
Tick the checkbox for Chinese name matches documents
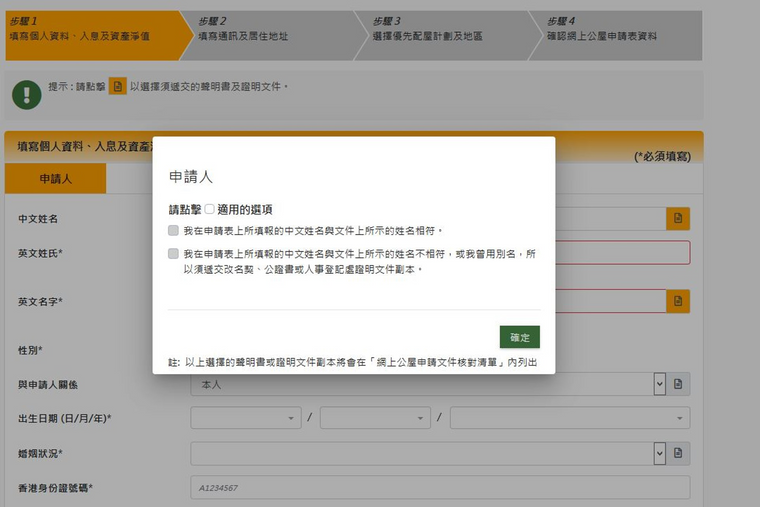pyautogui.click(x=173, y=231)
